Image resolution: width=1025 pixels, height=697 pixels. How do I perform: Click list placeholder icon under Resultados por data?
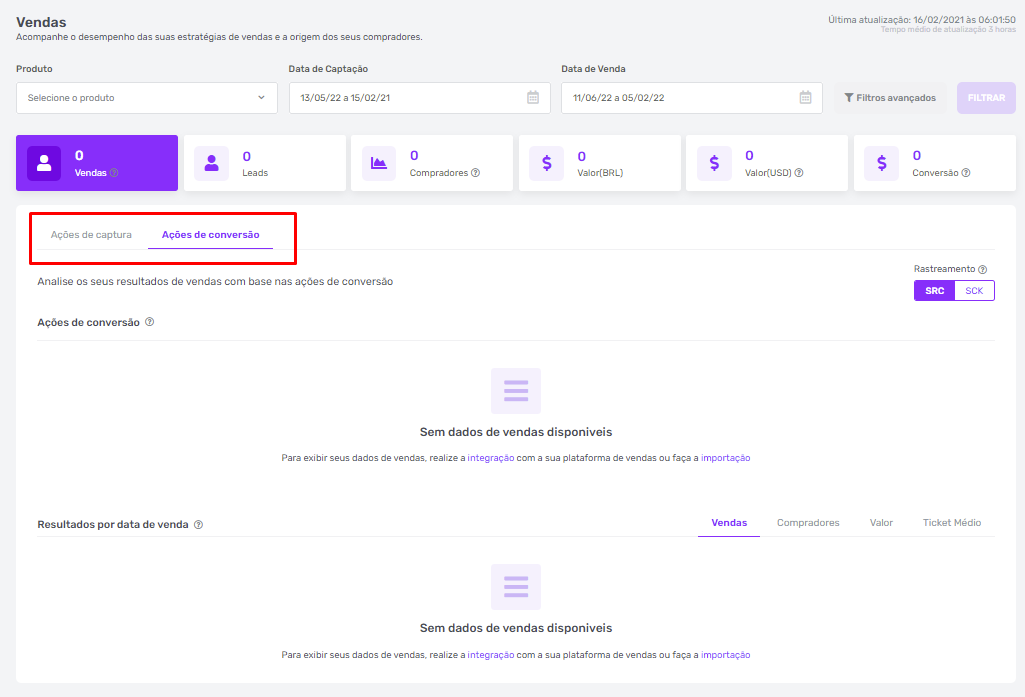[x=516, y=587]
